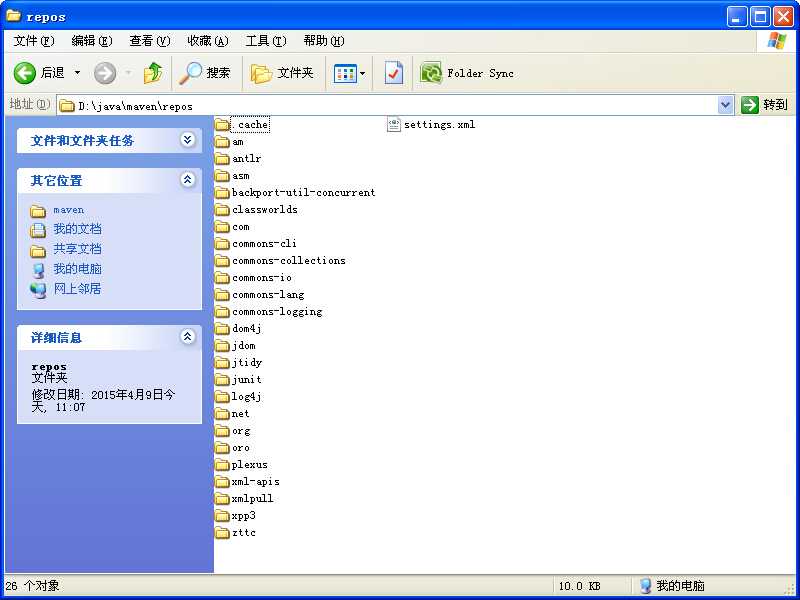Image resolution: width=800 pixels, height=600 pixels.
Task: Collapse the 详细信息 panel
Action: (188, 337)
